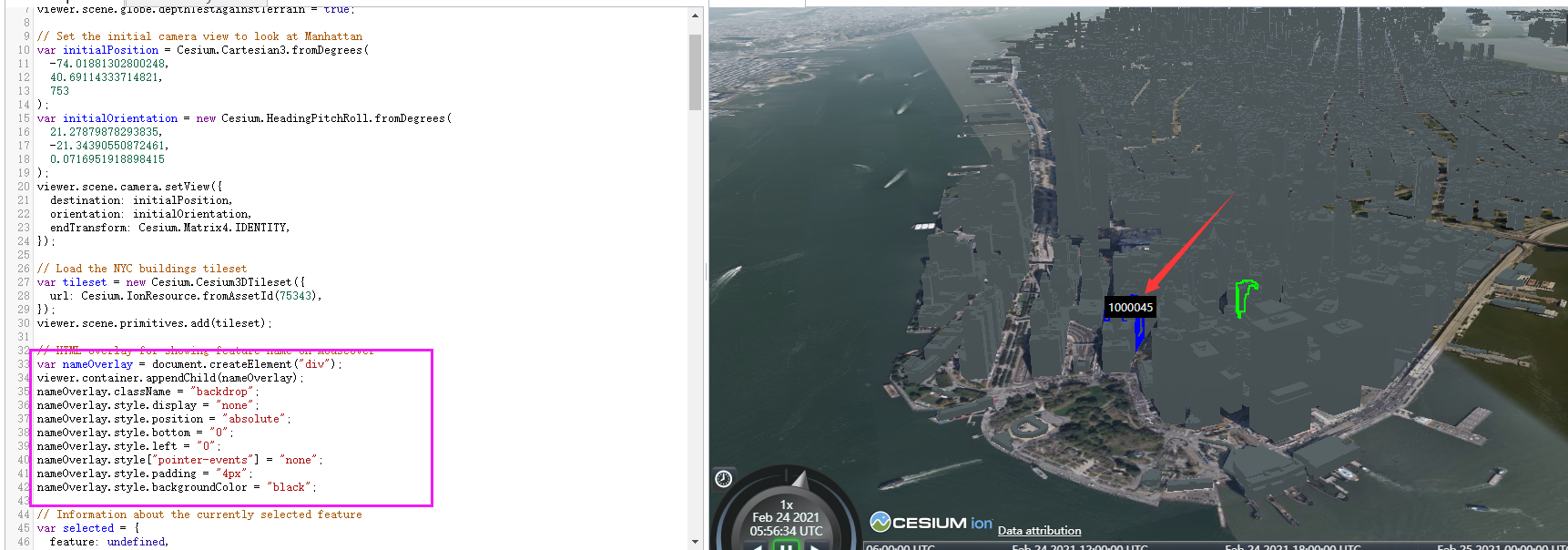The height and width of the screenshot is (550, 1568).
Task: Click the 'var initialOrientation' declaration line
Action: tap(244, 118)
